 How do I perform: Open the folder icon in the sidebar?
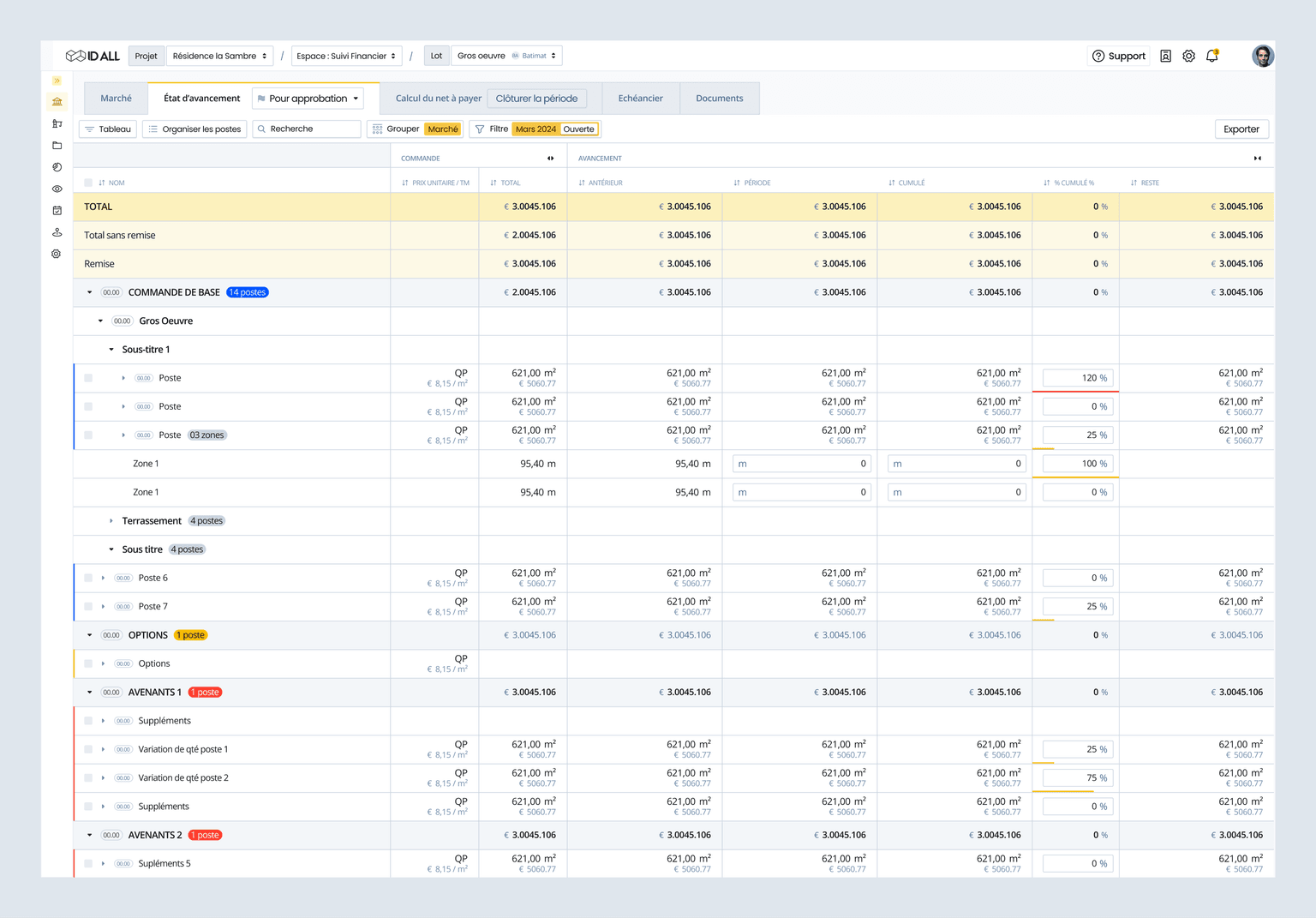(x=57, y=145)
